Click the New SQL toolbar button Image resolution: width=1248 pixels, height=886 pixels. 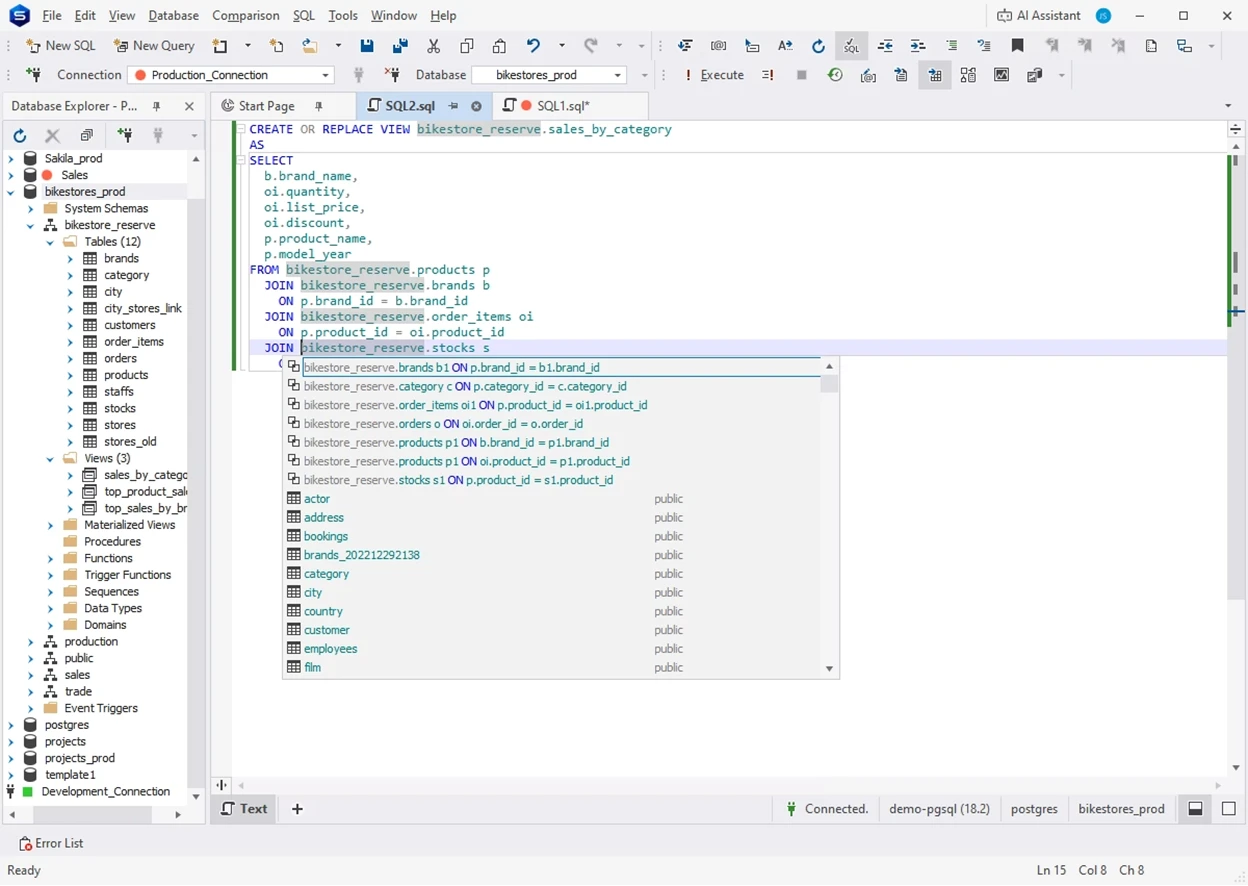[x=60, y=46]
